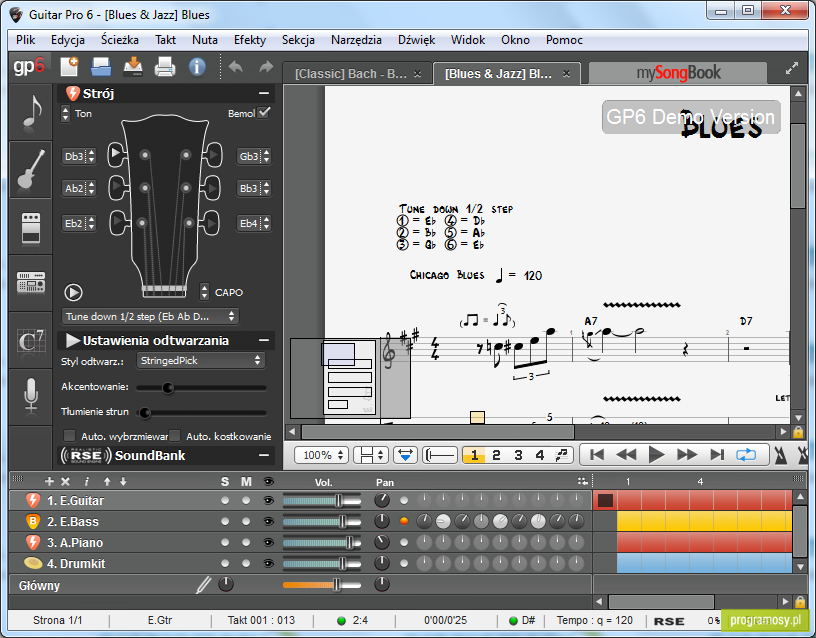
Task: Collapse the Ustawienia odtwarzania panel
Action: [x=264, y=340]
